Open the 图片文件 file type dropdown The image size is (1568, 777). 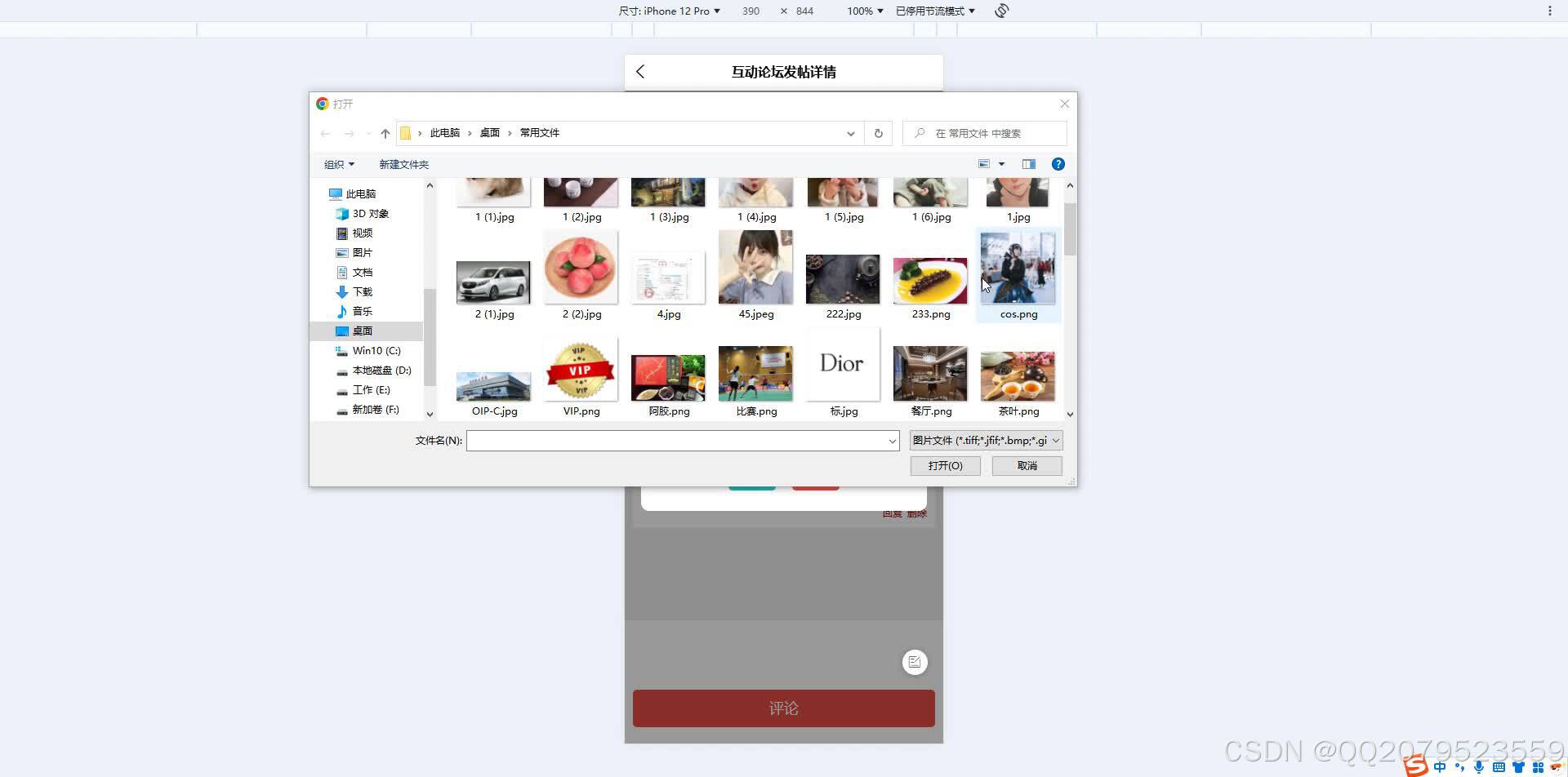tap(985, 440)
